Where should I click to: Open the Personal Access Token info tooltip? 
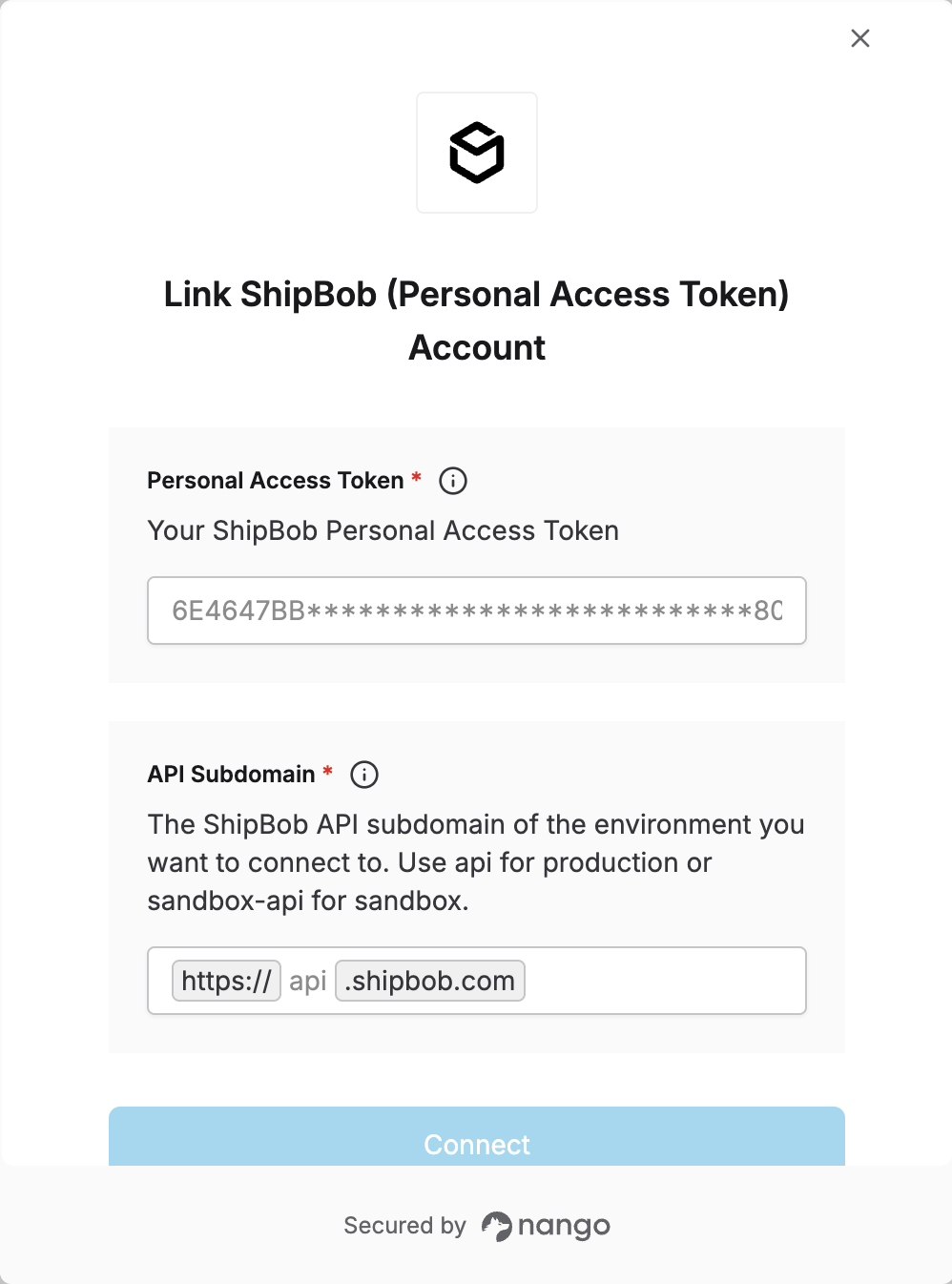(453, 481)
